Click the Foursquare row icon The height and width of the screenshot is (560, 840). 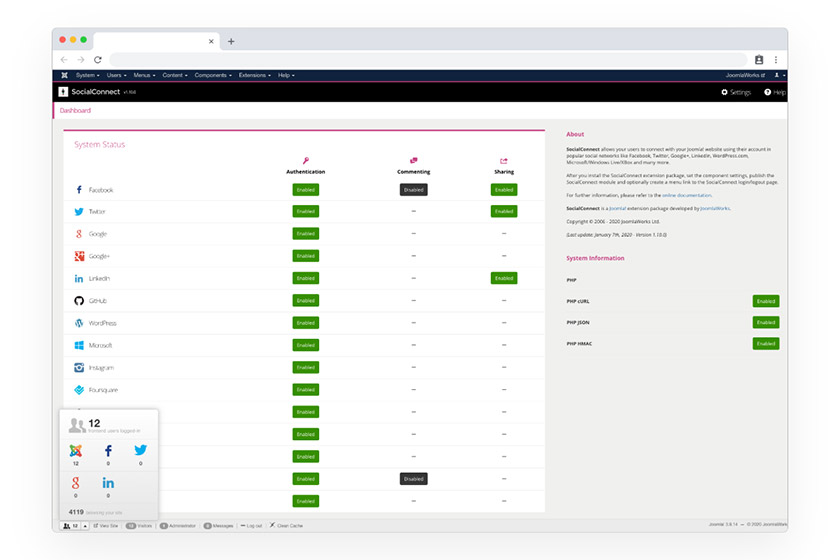[79, 390]
